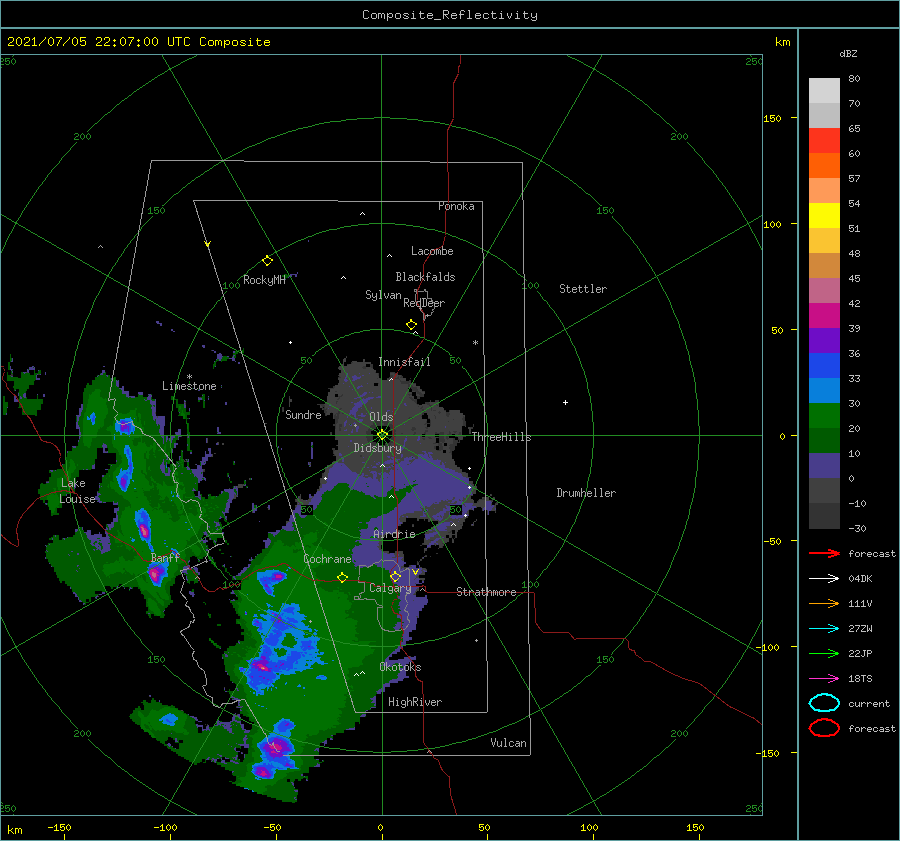Click the red forecast arrow legend icon
Viewport: 900px width, 841px height.
tap(824, 553)
